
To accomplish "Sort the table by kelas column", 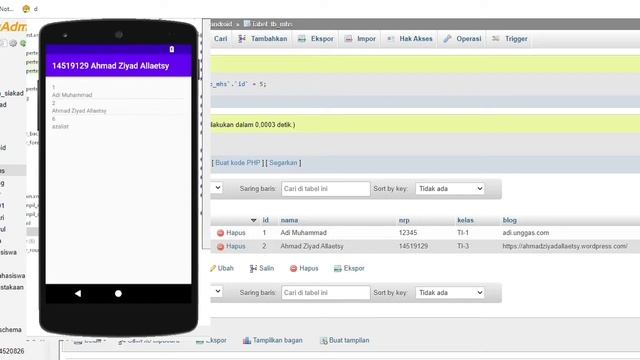I will (x=465, y=220).
